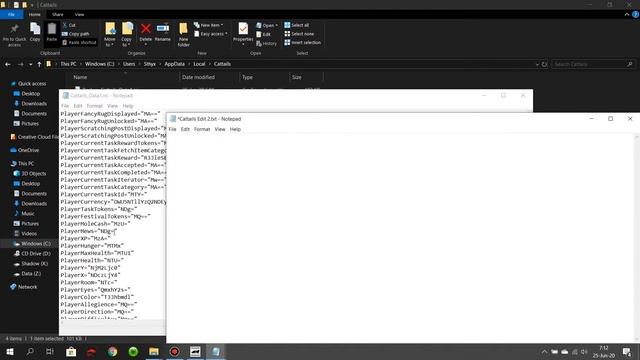Switch to the Share ribbon tab

[58, 14]
